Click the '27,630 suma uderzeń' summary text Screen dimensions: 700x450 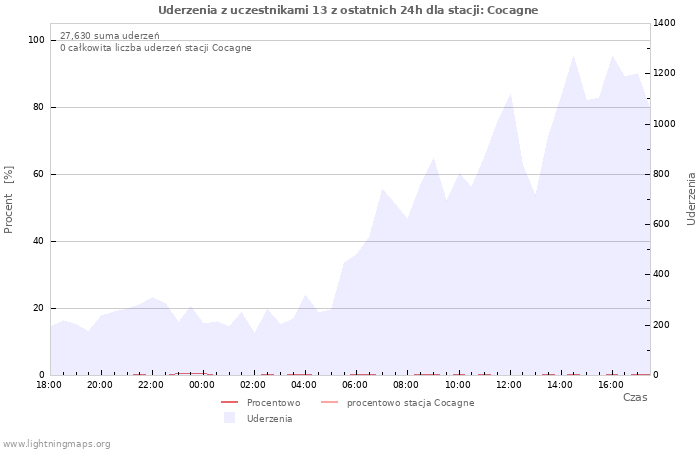click(x=109, y=36)
